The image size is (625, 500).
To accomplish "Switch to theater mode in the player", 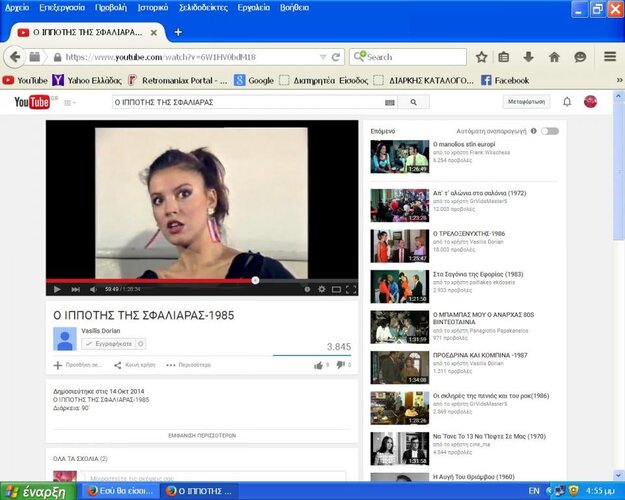I will click(336, 289).
